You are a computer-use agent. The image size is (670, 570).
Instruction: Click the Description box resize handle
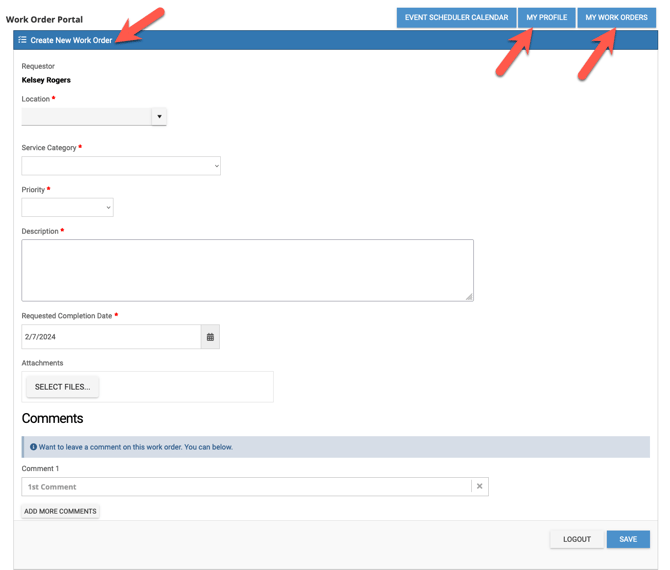pyautogui.click(x=469, y=296)
